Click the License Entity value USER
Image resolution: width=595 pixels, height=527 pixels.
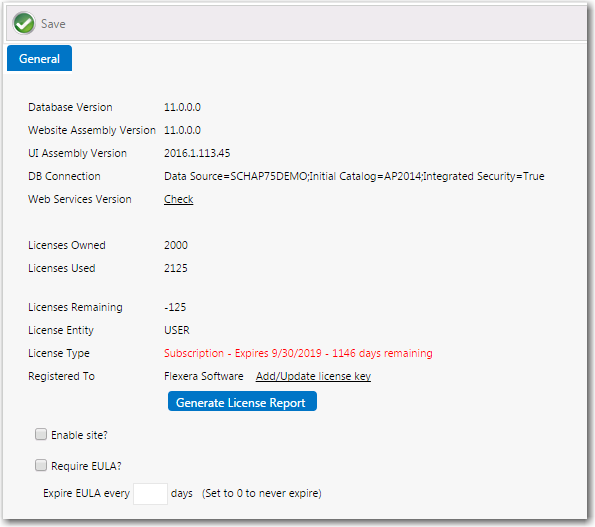(176, 330)
